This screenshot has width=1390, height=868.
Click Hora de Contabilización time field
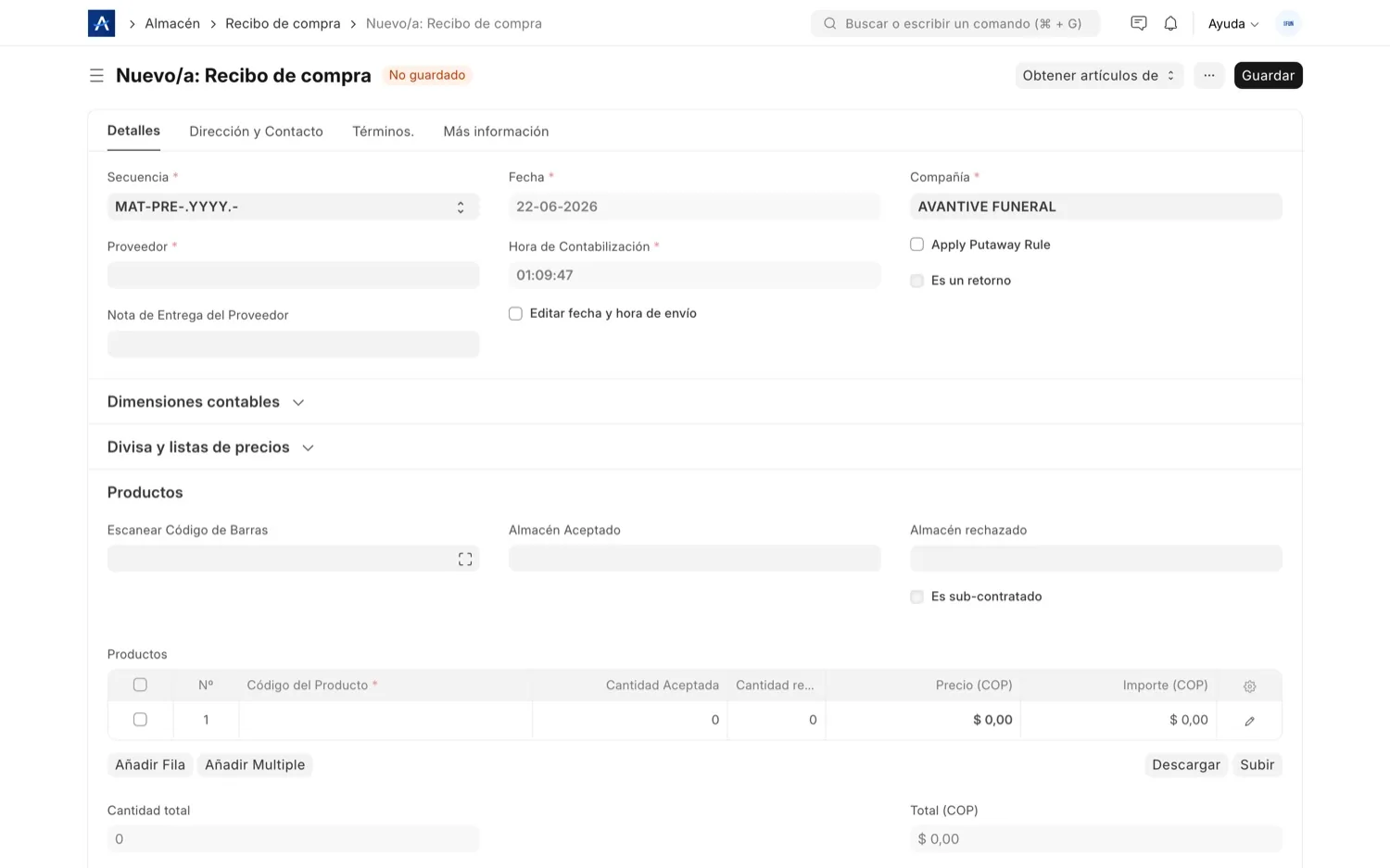pos(694,275)
